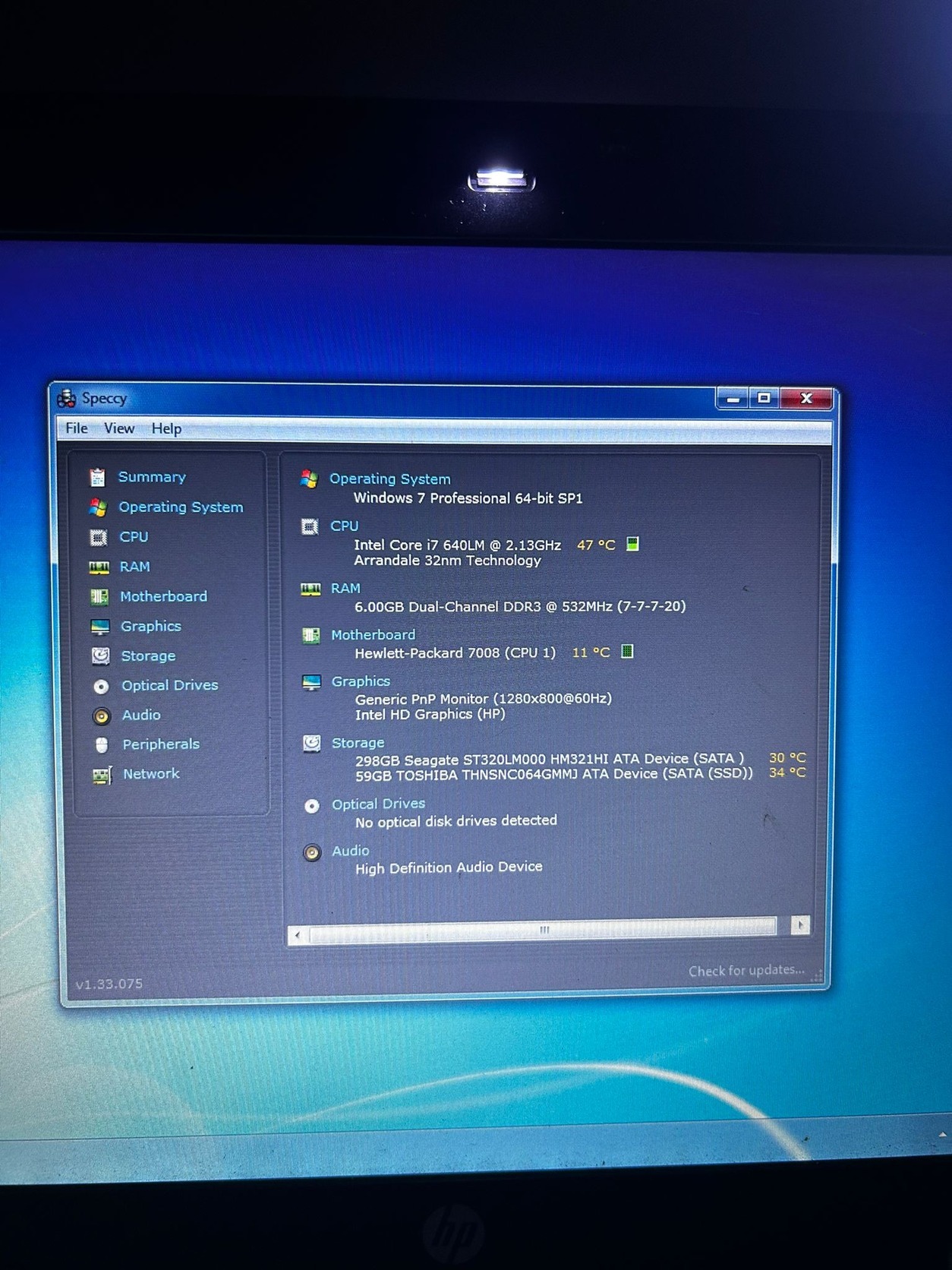
Task: Switch to Optical Drives sidebar section
Action: tap(170, 685)
